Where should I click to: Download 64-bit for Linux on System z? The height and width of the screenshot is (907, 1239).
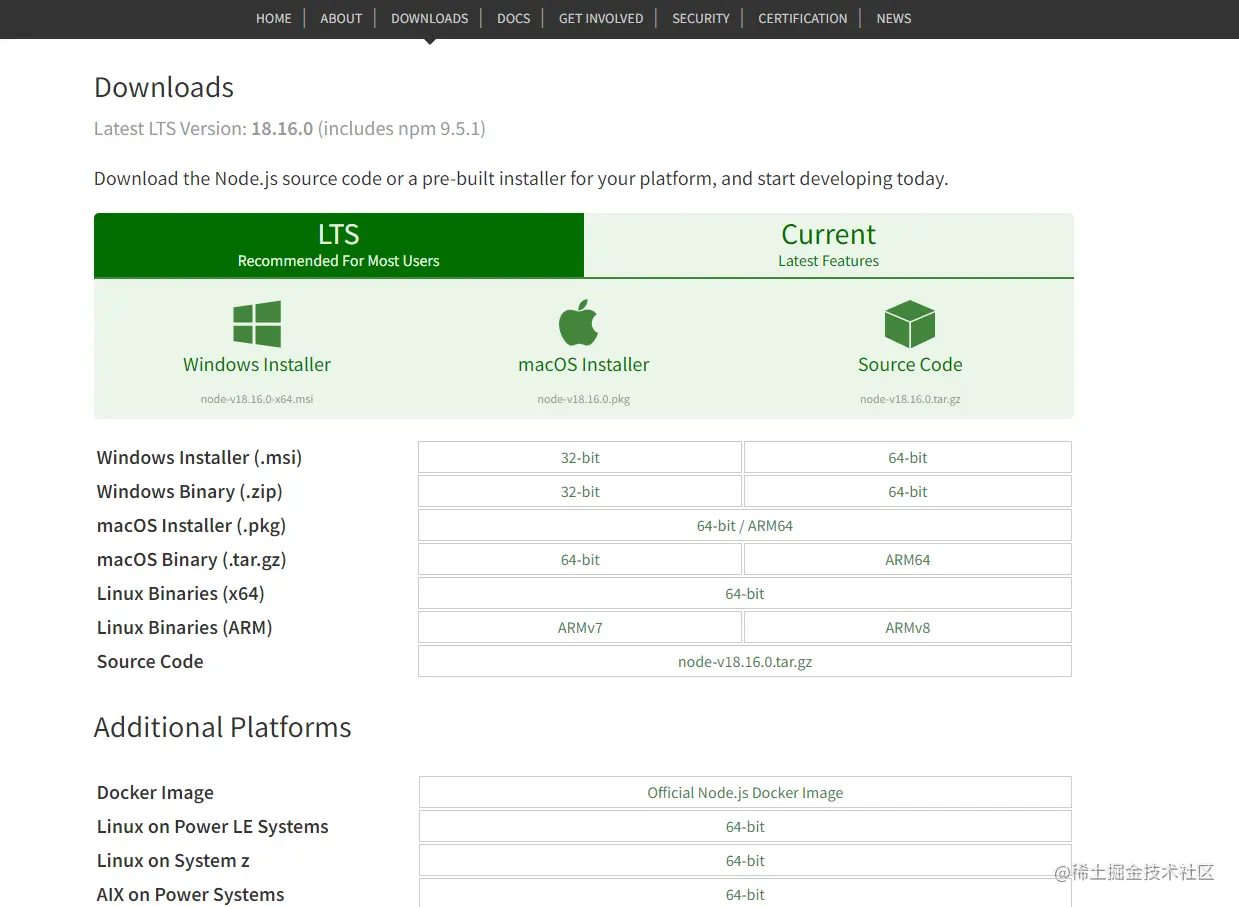coord(745,860)
